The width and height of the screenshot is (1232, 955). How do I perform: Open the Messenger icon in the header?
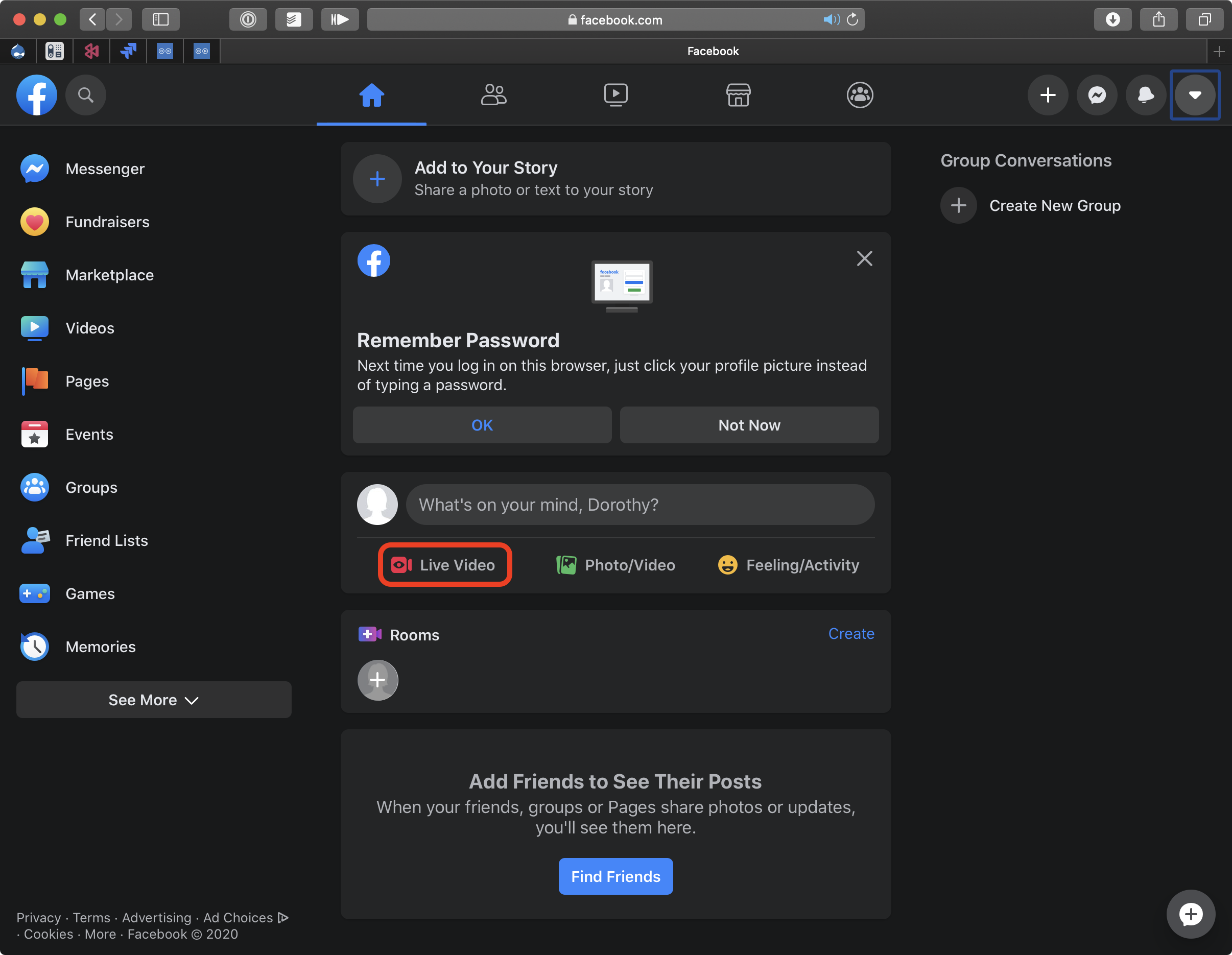pos(1097,95)
